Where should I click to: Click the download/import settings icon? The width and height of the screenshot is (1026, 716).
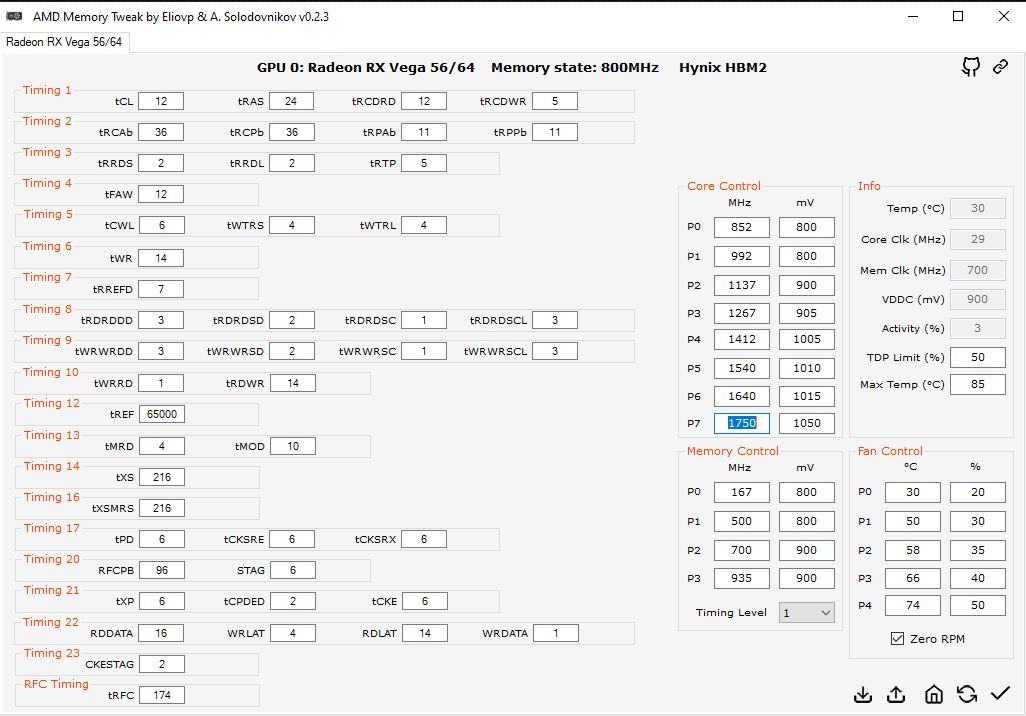tap(863, 694)
